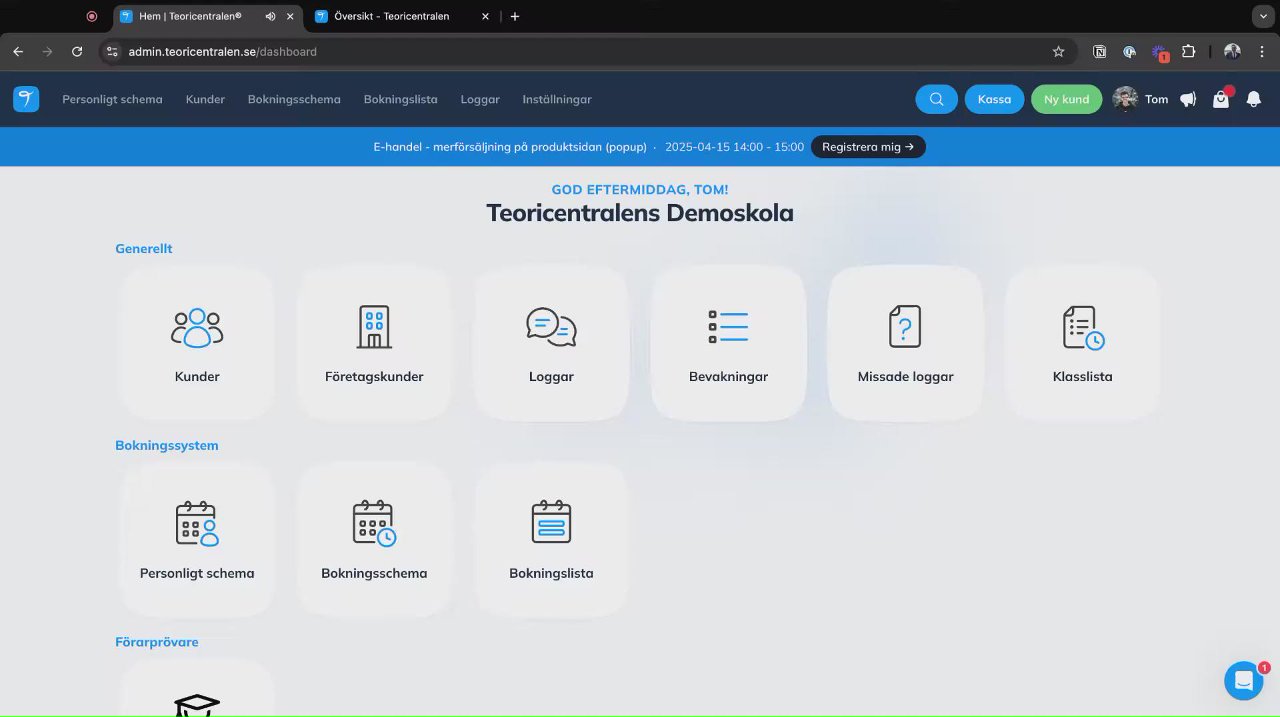Mute the Hem | Teoricentralen tab audio
The width and height of the screenshot is (1280, 717).
point(271,16)
